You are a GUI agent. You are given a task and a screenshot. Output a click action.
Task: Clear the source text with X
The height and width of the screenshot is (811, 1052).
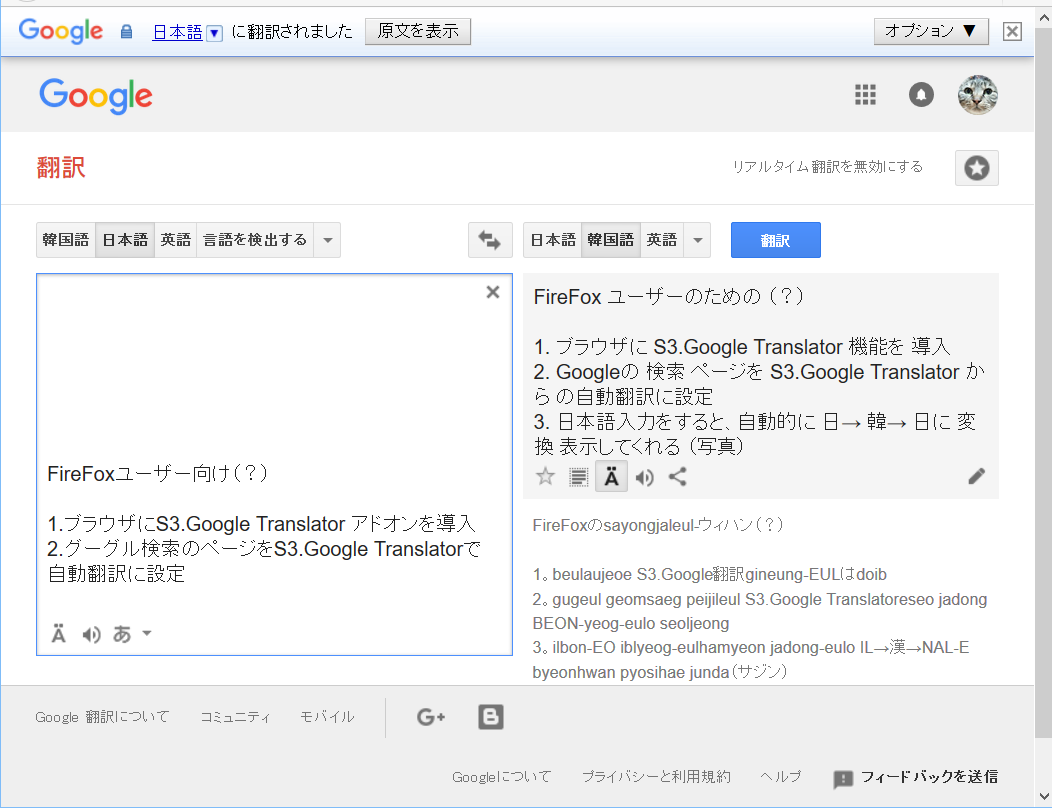492,292
